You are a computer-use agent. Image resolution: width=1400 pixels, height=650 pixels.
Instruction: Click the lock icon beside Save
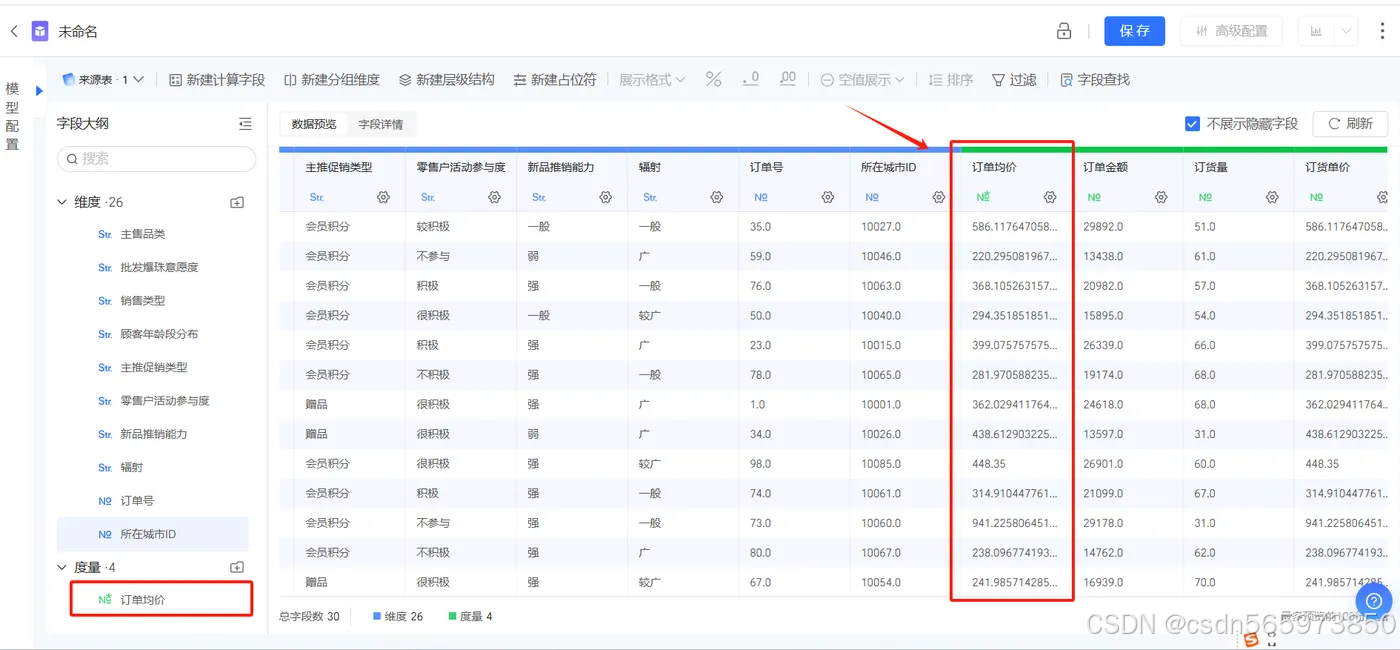(1064, 31)
